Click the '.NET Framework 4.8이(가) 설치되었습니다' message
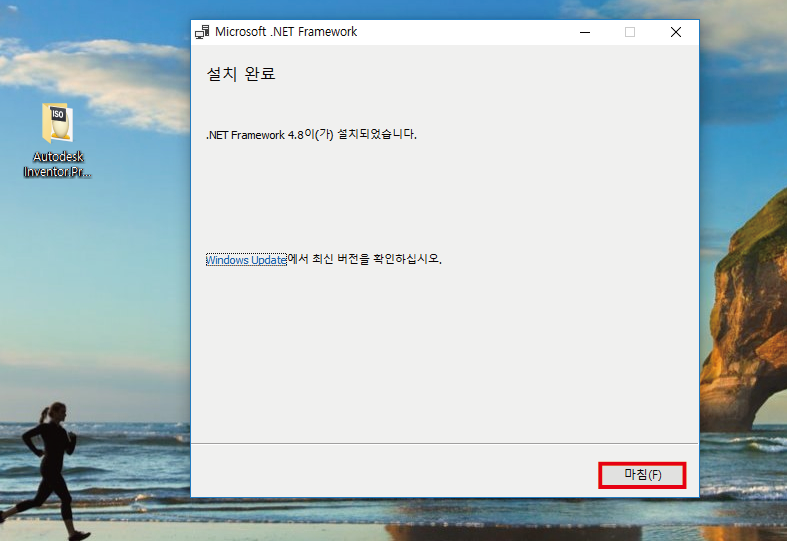This screenshot has height=541, width=787. click(x=311, y=134)
